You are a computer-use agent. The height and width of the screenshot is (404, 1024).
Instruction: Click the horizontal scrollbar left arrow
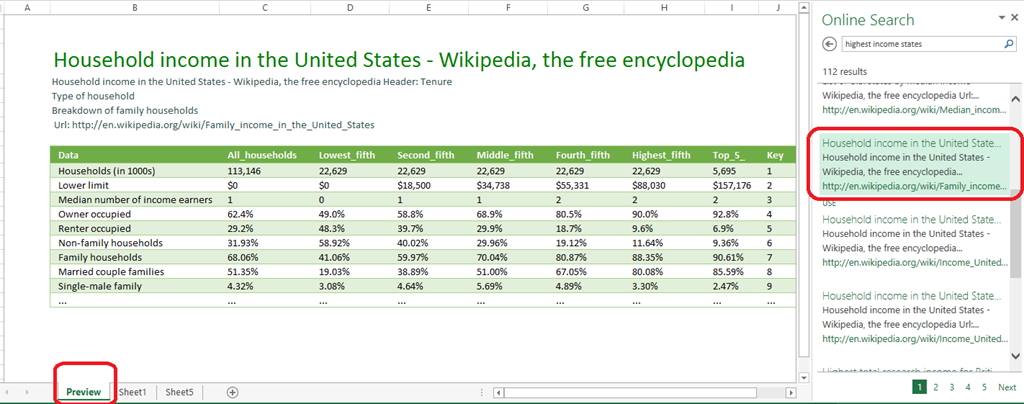point(498,393)
